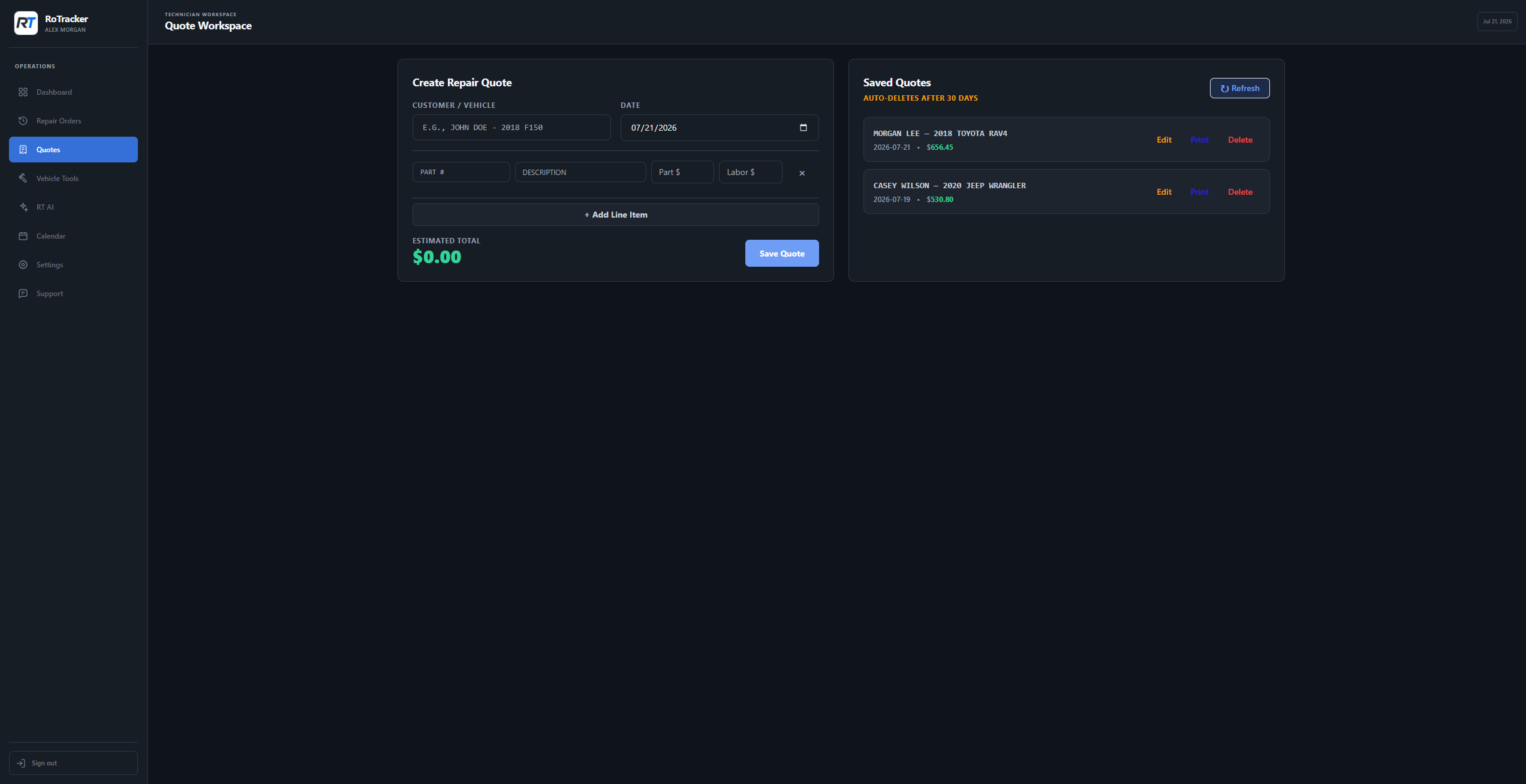Screen dimensions: 1526x784
Task: Focus the Part # input
Action: [461, 172]
